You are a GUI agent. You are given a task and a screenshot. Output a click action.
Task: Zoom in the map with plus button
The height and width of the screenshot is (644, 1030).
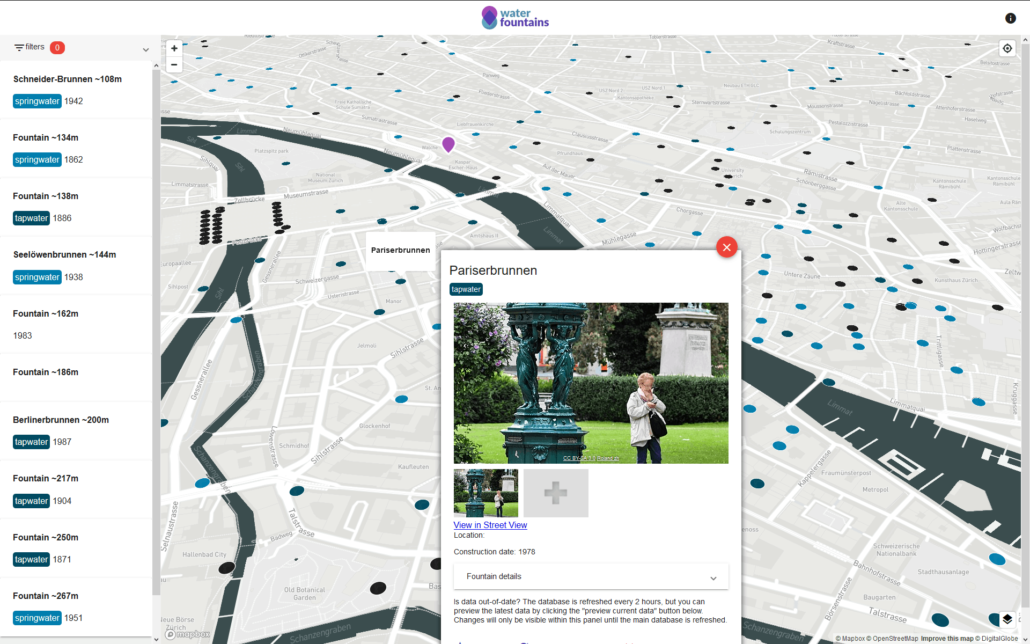174,48
